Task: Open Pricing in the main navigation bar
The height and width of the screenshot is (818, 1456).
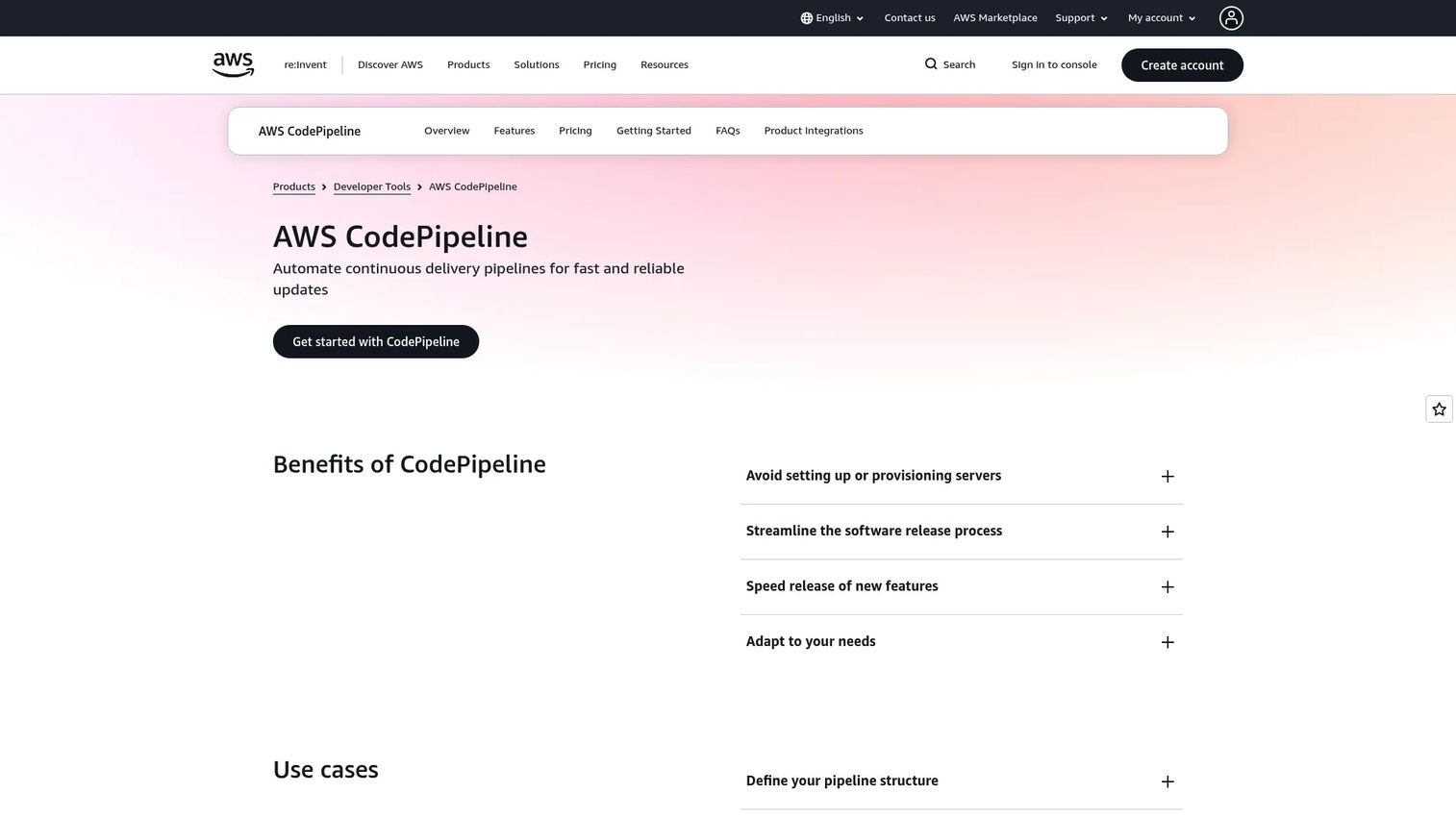Action: point(599,65)
